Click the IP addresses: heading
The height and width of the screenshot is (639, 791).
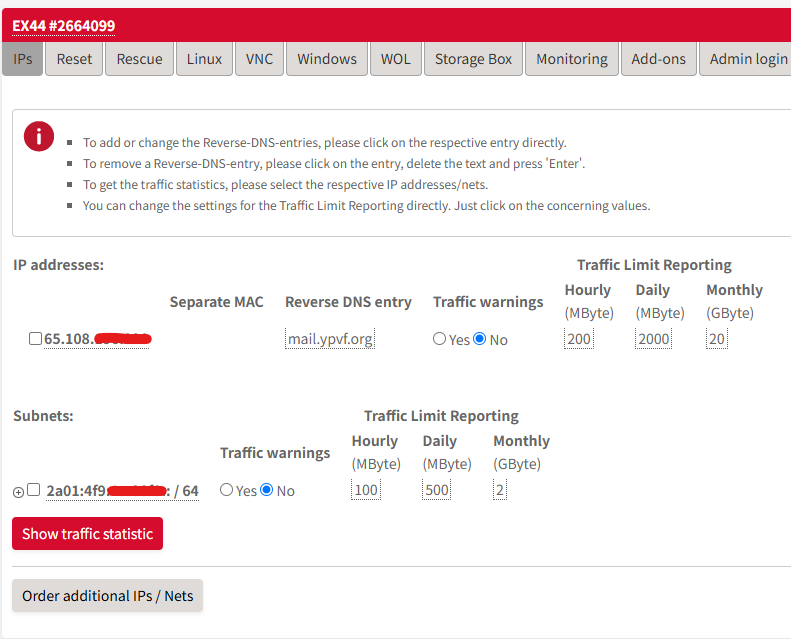59,265
